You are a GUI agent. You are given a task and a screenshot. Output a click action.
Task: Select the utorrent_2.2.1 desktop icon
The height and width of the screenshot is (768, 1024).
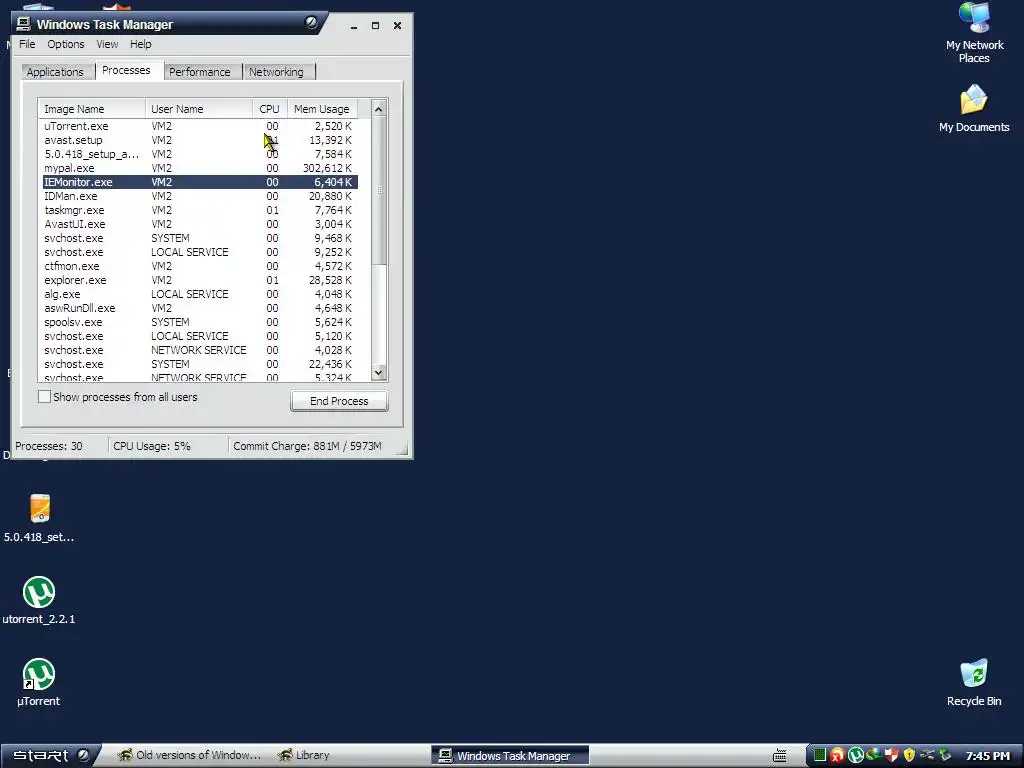pos(39,600)
